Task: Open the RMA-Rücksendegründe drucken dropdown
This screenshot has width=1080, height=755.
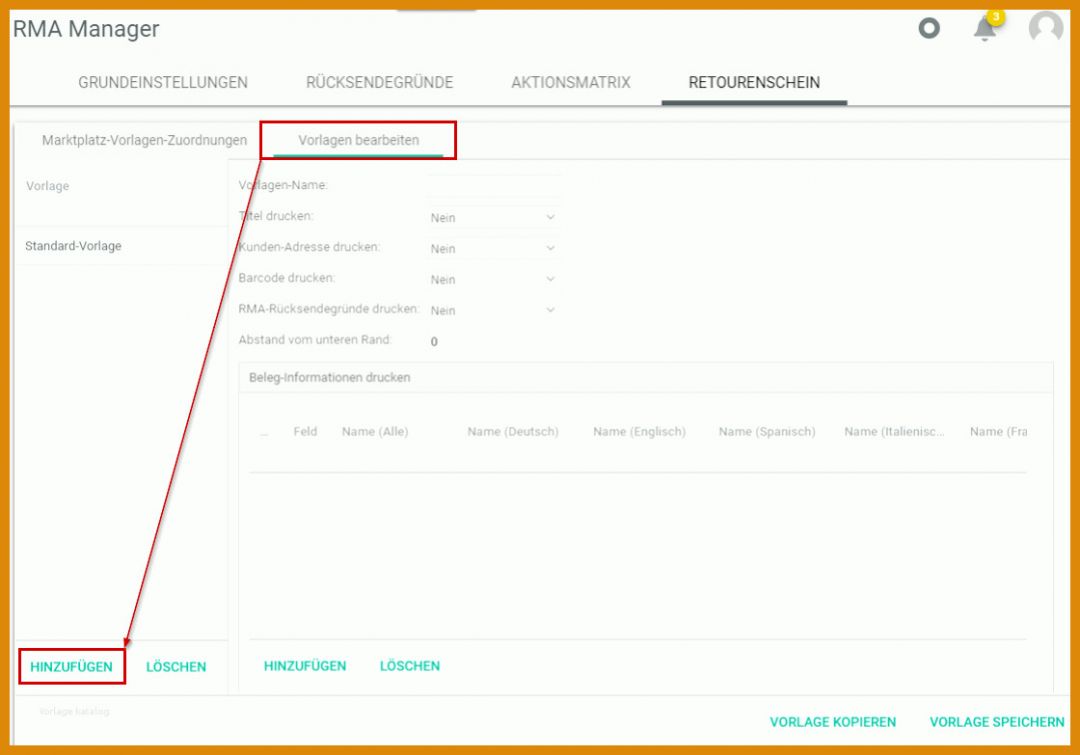Action: click(x=493, y=310)
